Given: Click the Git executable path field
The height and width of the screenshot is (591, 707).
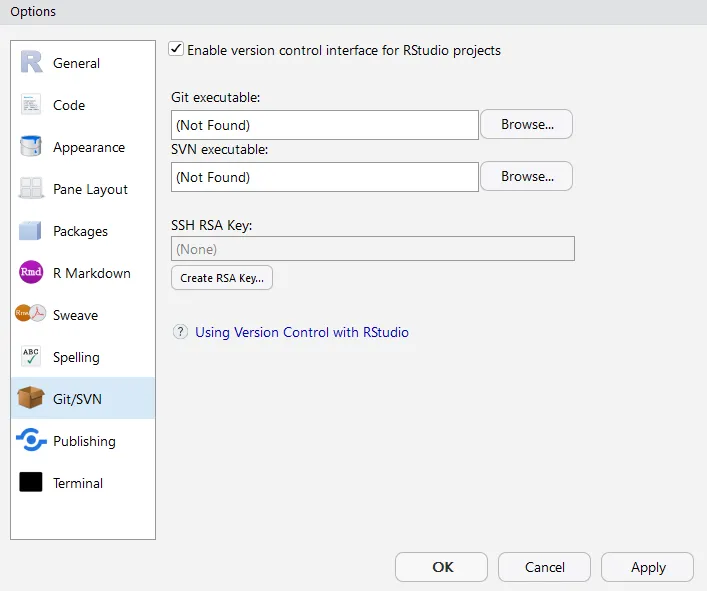Looking at the screenshot, I should click(x=325, y=125).
